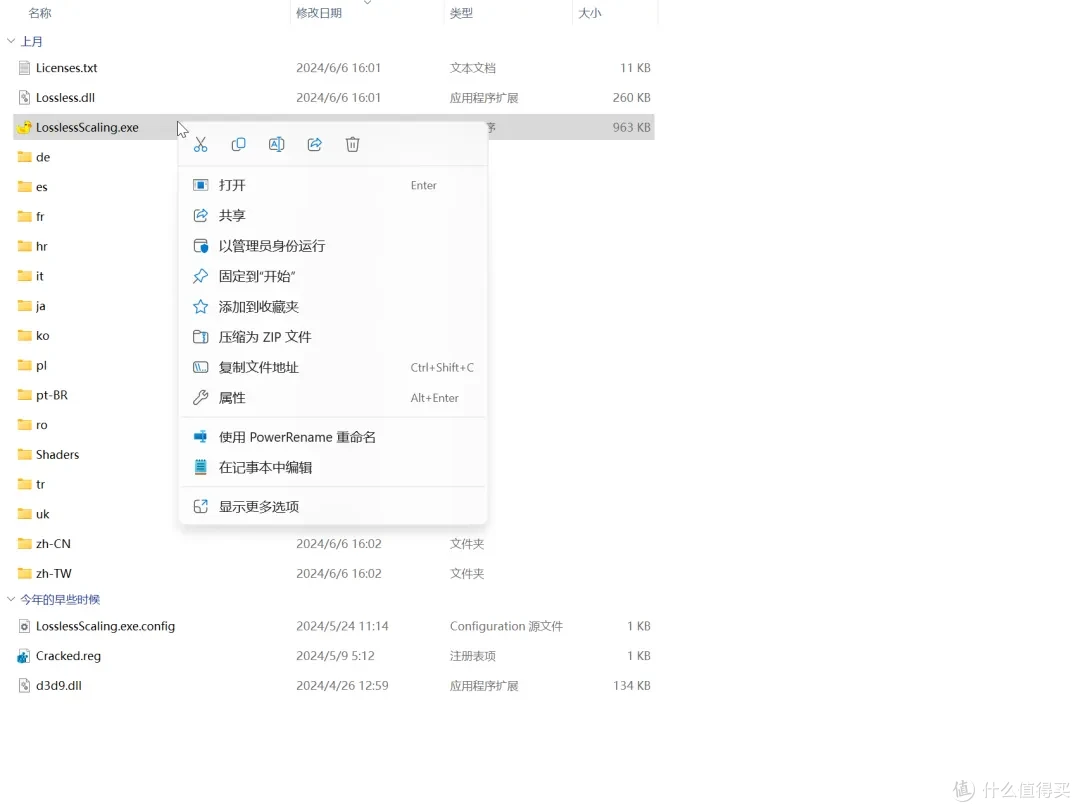Click the file name LosslessScaling.exe
Screen dimensions: 1080x812
[x=87, y=127]
